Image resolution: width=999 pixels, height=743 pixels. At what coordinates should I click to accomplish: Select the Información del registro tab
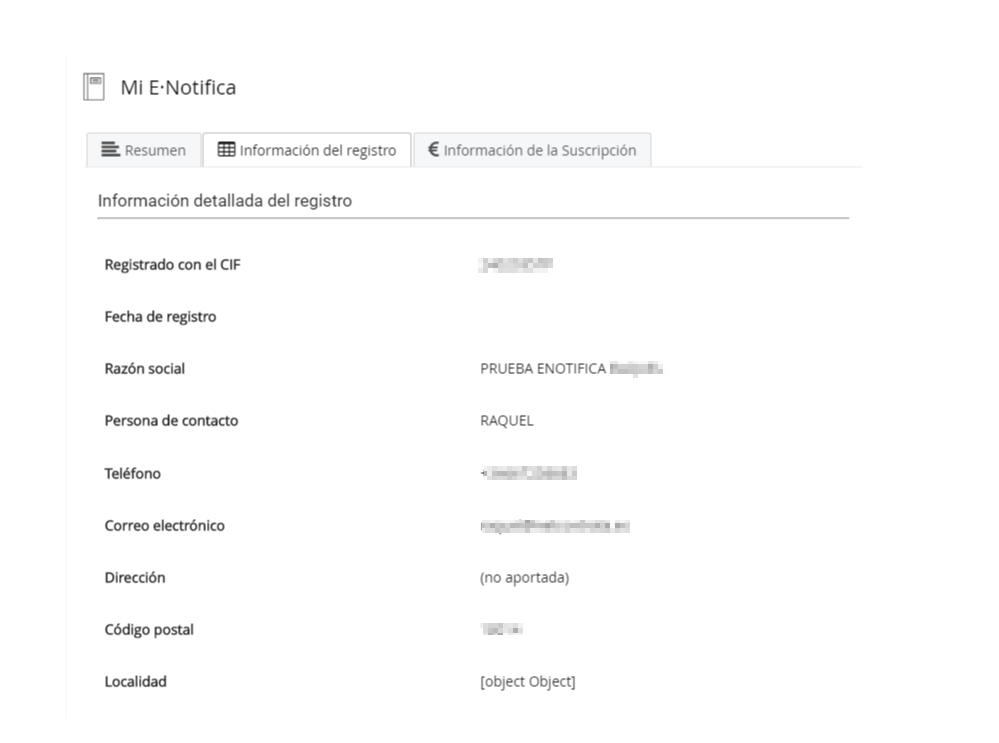[307, 151]
